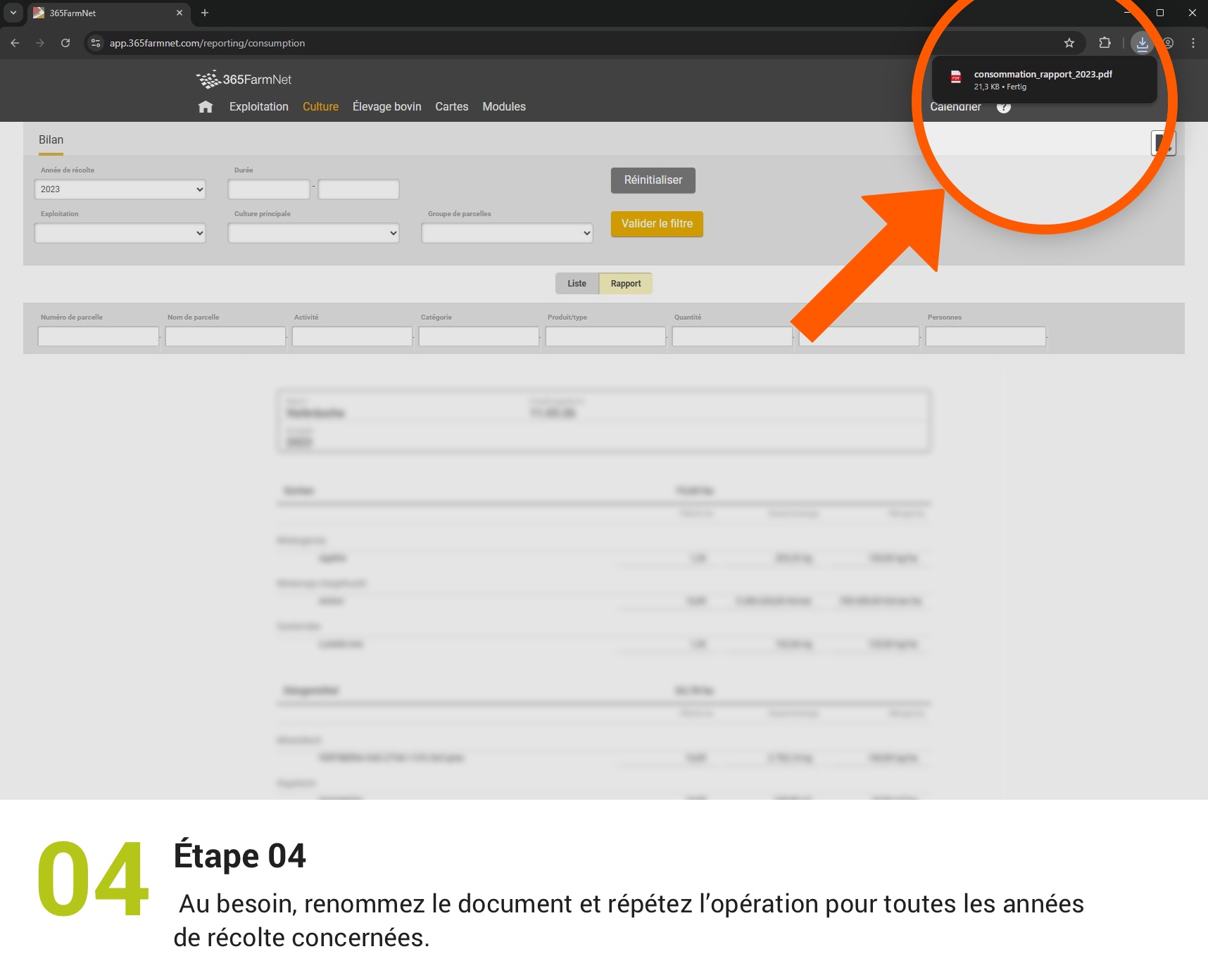Click the browser downloads icon
The height and width of the screenshot is (980, 1208).
(x=1142, y=43)
